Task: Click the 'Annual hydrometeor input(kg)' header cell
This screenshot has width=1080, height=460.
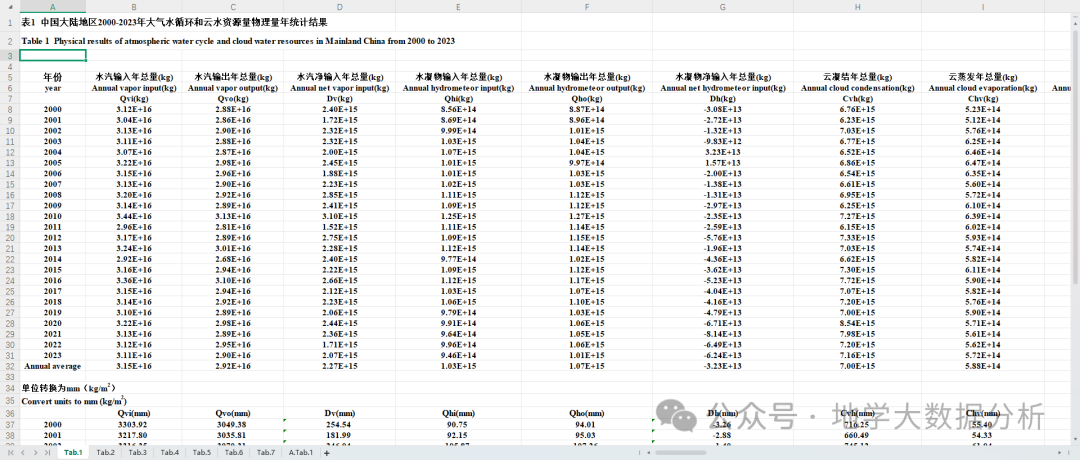Action: [458, 88]
